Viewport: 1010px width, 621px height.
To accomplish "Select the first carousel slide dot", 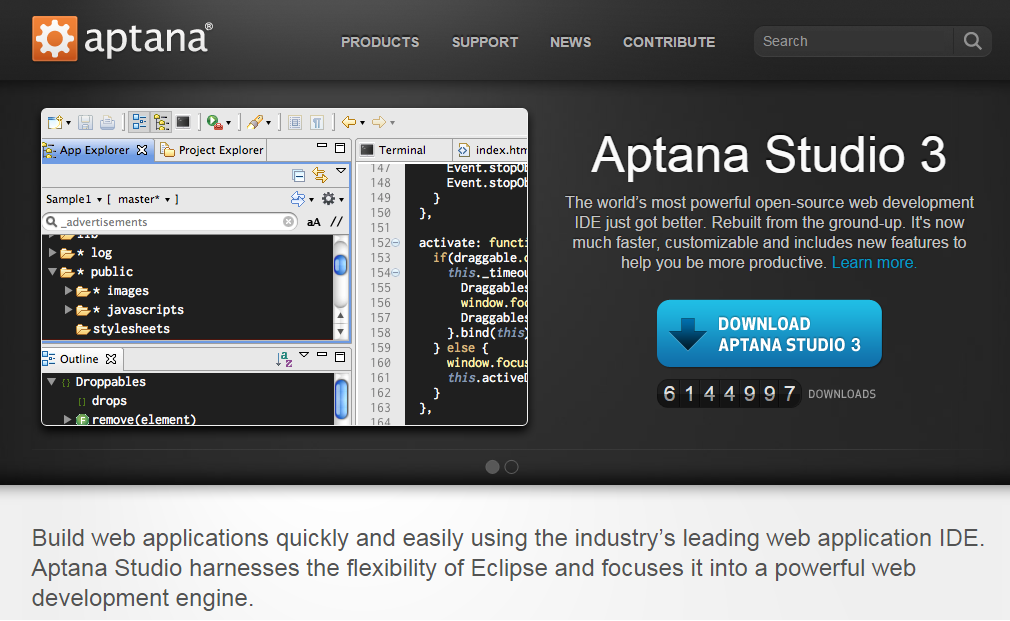I will (x=492, y=467).
